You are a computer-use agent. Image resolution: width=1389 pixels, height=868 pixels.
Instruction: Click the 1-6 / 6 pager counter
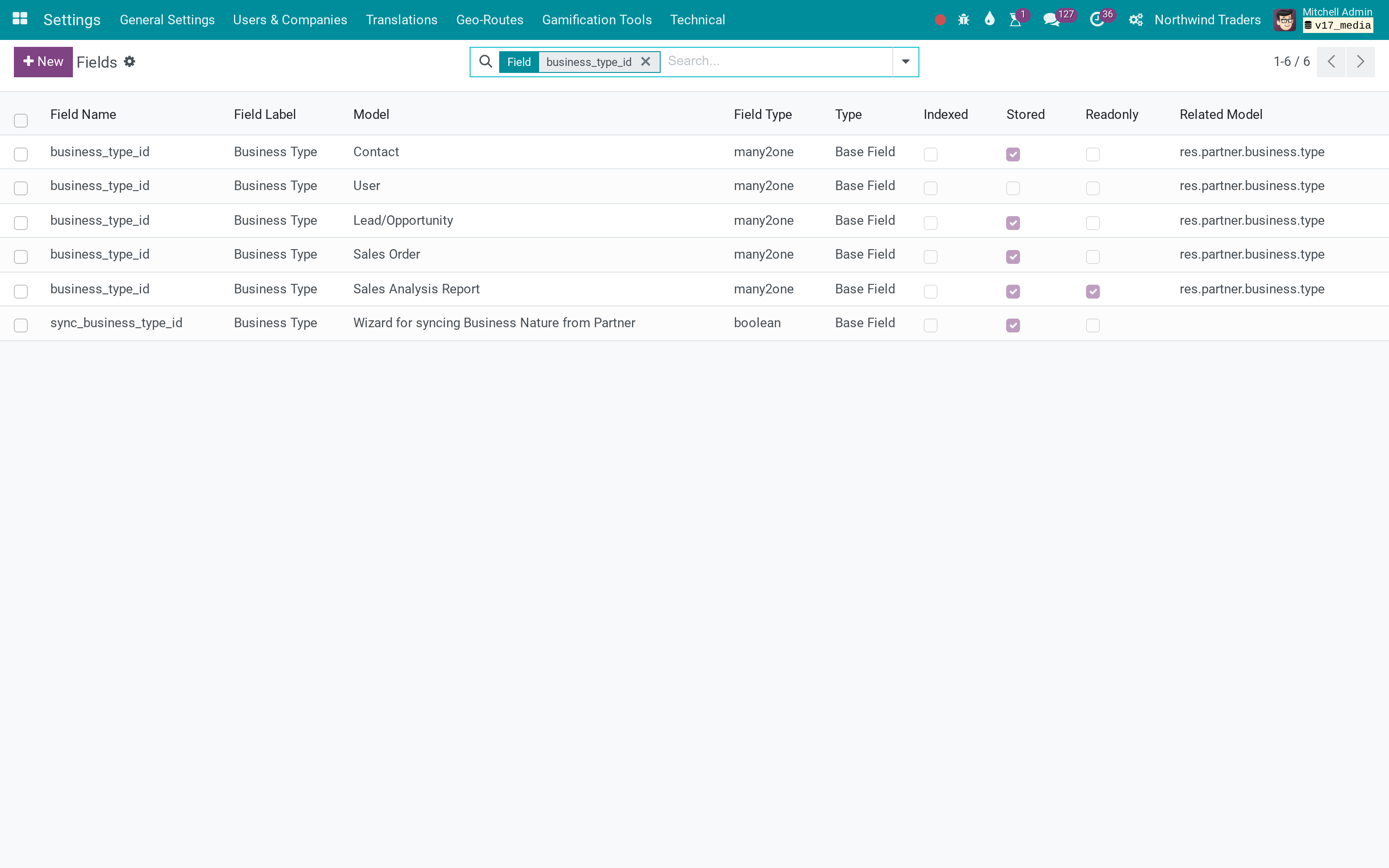coord(1291,62)
